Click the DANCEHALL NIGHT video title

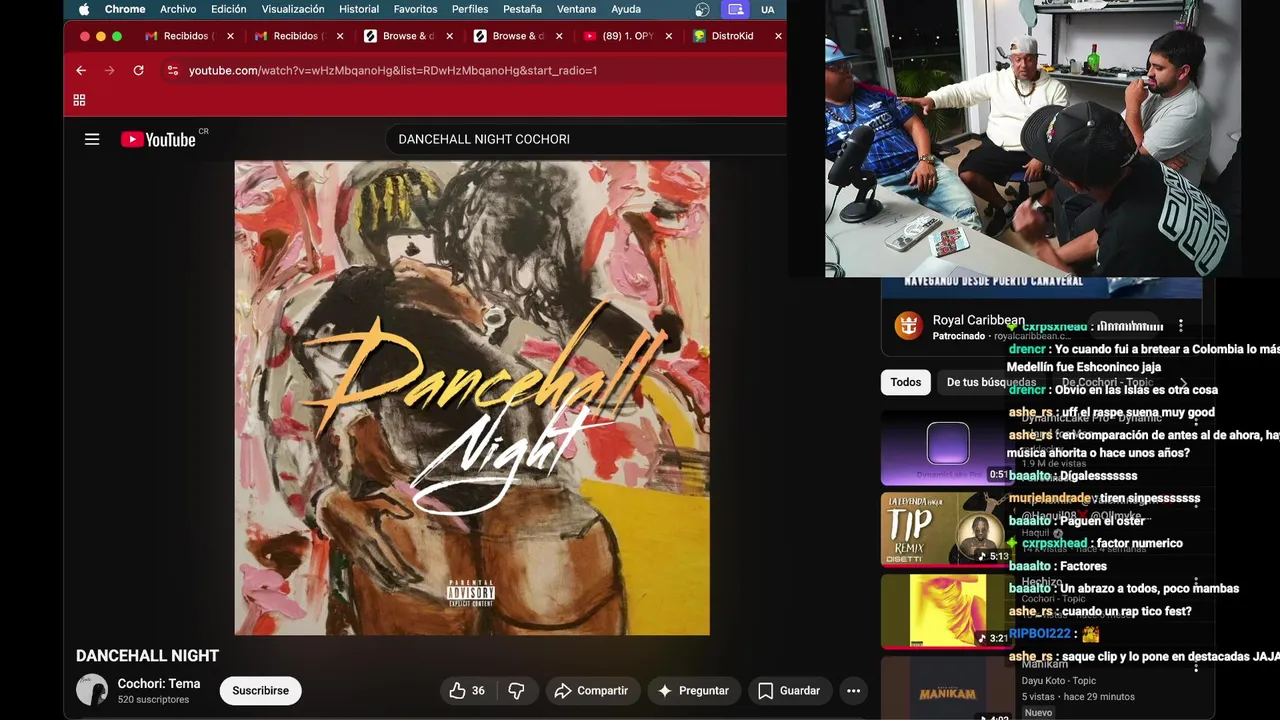click(x=147, y=655)
